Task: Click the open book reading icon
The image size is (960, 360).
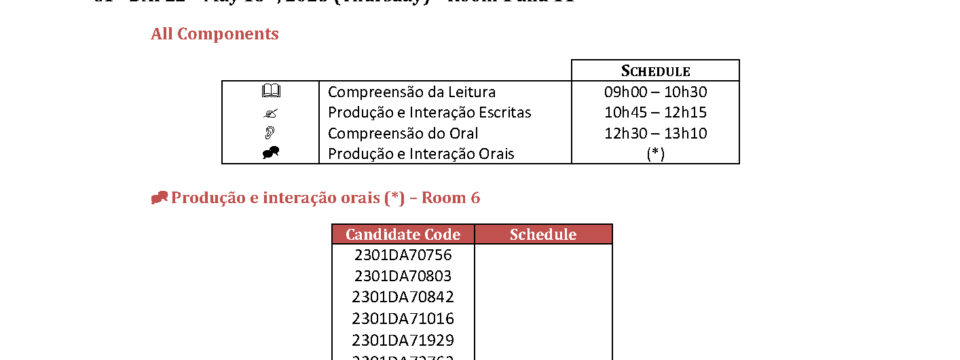Action: pyautogui.click(x=271, y=92)
